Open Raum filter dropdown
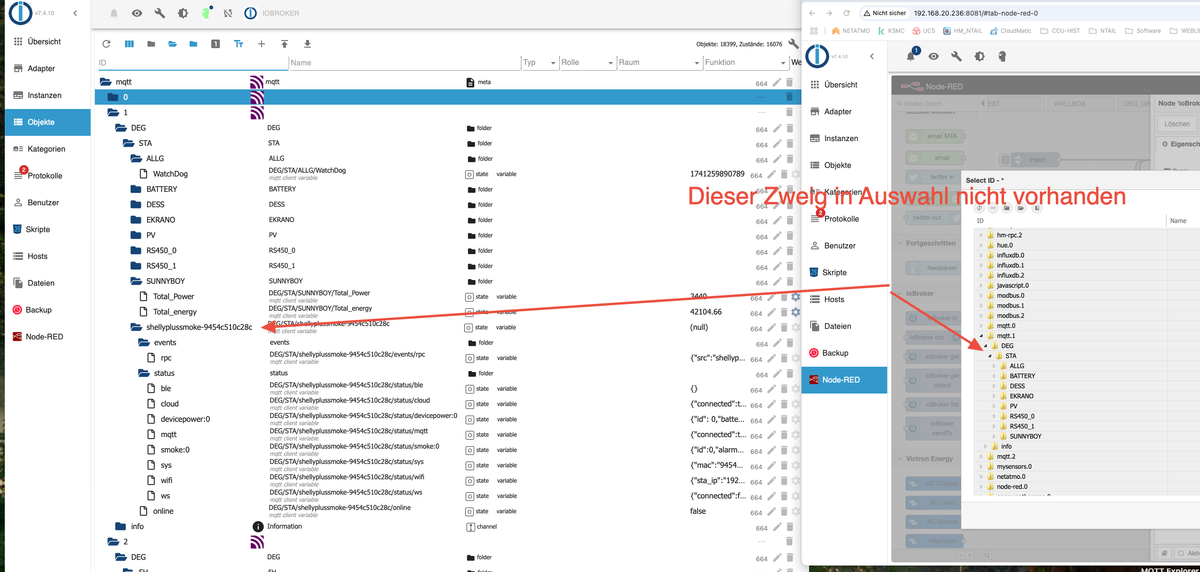Image resolution: width=1200 pixels, height=572 pixels. click(x=657, y=62)
